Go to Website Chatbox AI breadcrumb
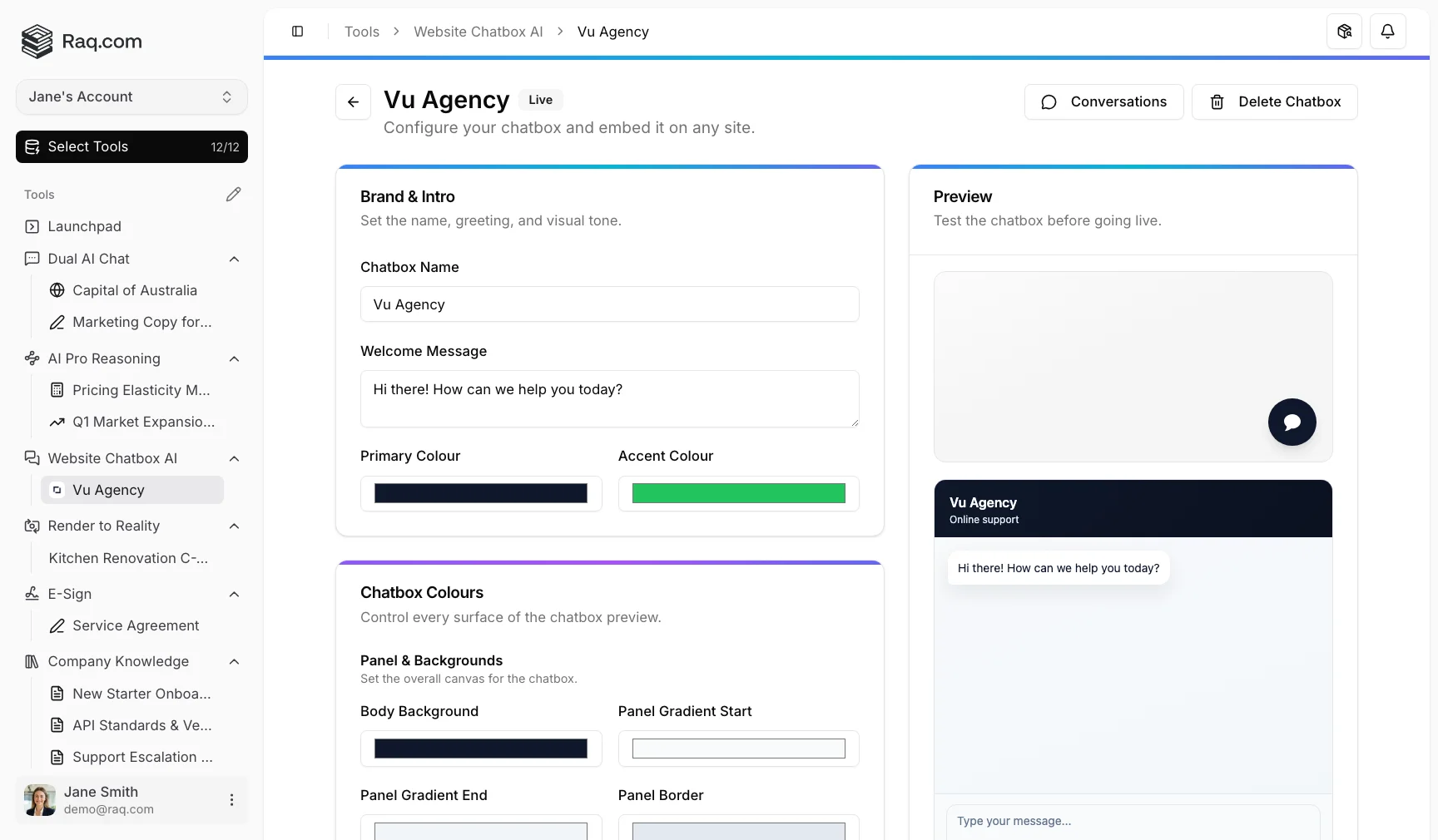 [479, 31]
